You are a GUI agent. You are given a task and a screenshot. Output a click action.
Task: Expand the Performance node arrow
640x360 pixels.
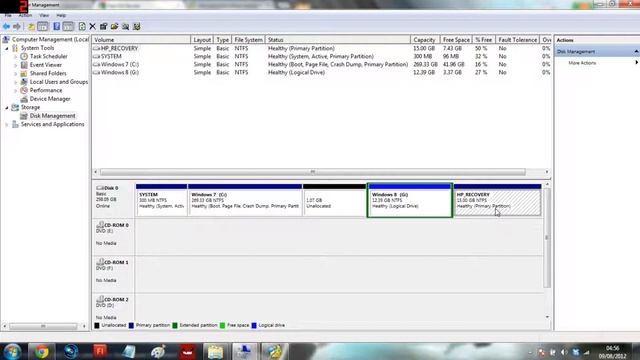click(x=16, y=91)
